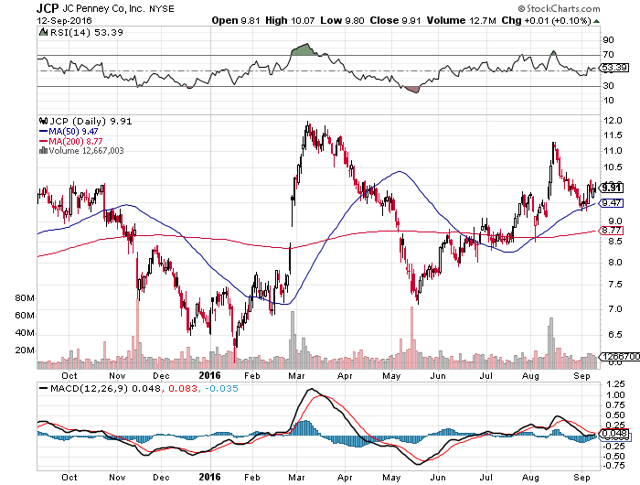640x485 pixels.
Task: Click the RSI legend icon beside RSI(14)
Action: [x=43, y=32]
